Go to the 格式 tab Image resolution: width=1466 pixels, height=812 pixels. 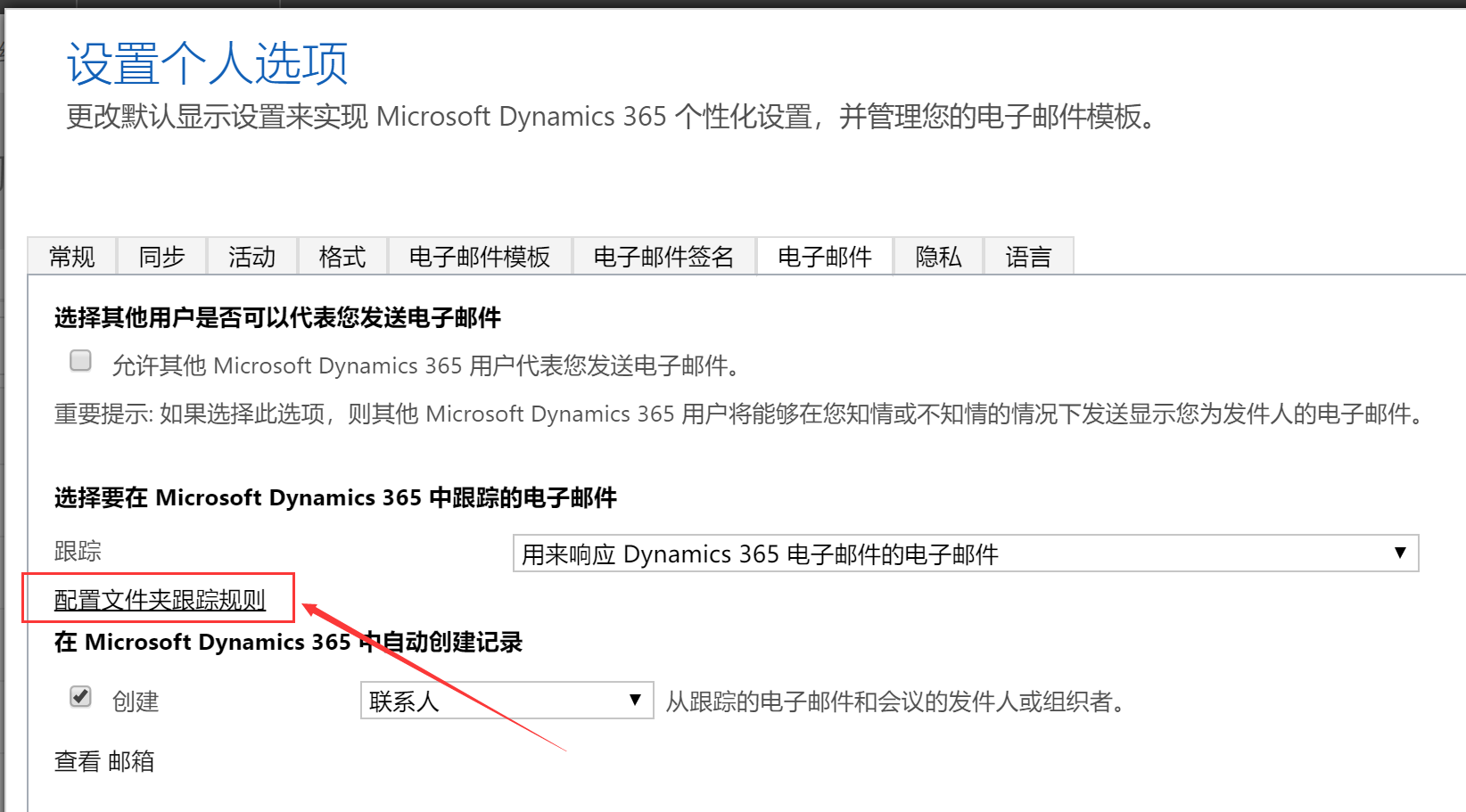point(342,257)
